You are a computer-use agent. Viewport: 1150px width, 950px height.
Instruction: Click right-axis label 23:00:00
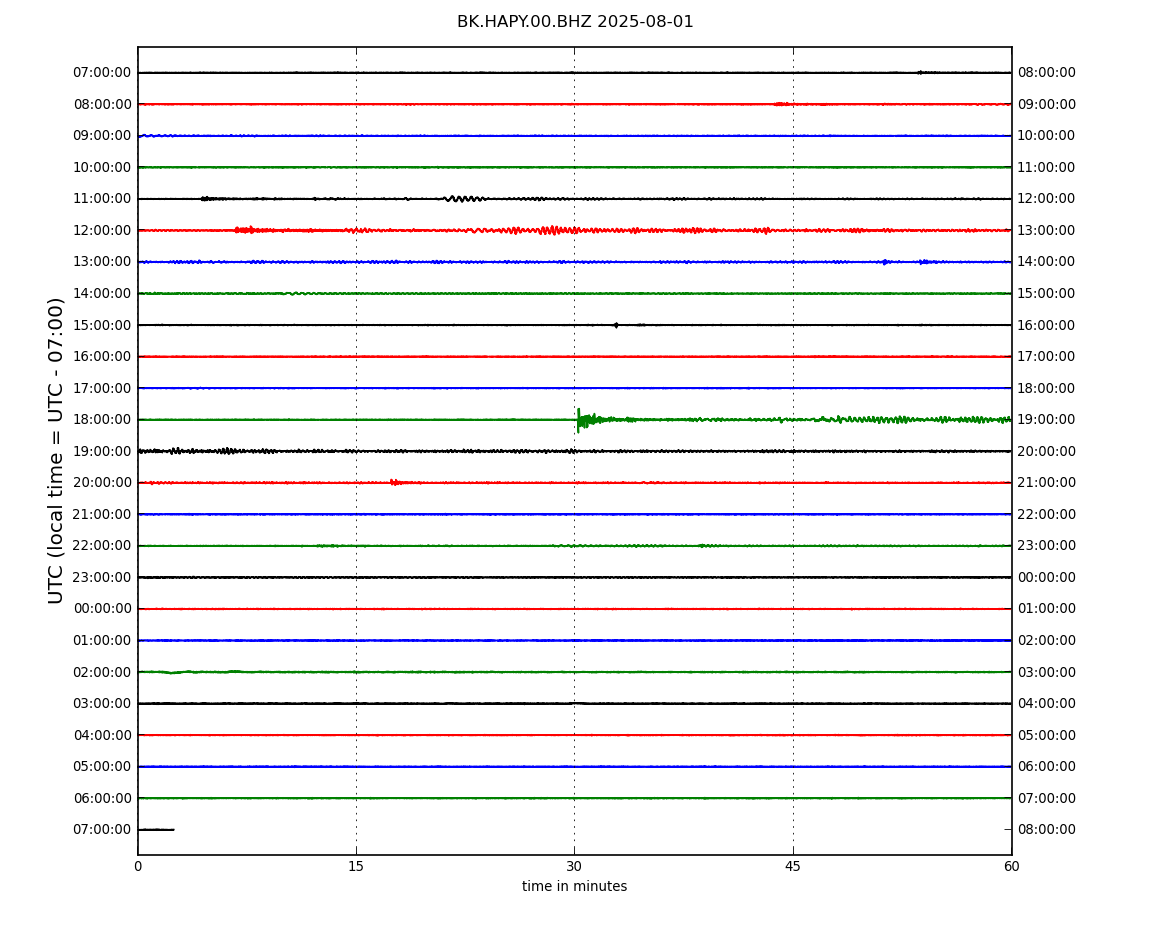(x=1047, y=546)
